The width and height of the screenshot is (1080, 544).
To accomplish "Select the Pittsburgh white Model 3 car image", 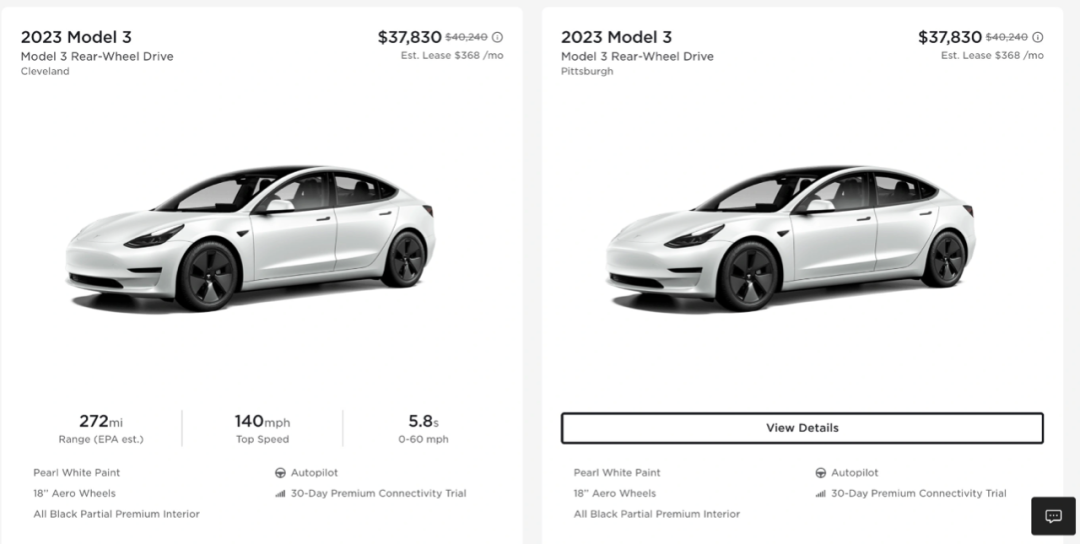I will click(x=790, y=238).
